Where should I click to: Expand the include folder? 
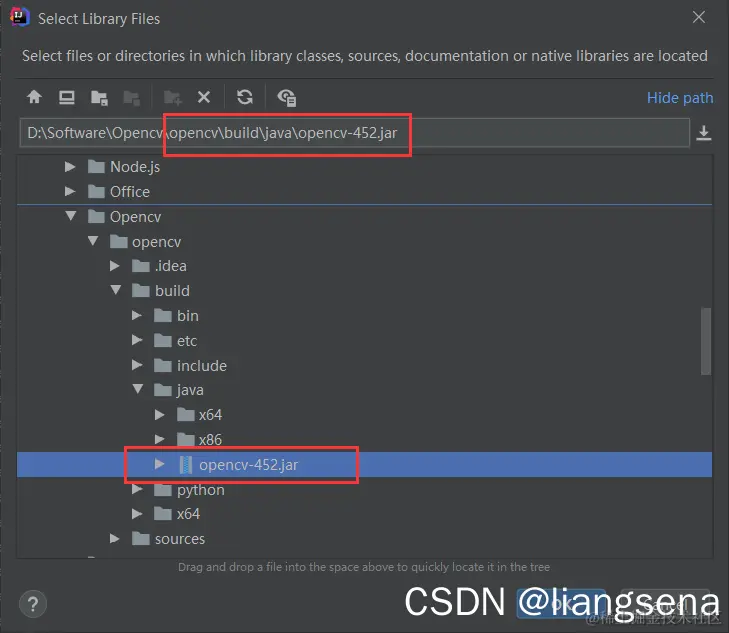point(136,365)
